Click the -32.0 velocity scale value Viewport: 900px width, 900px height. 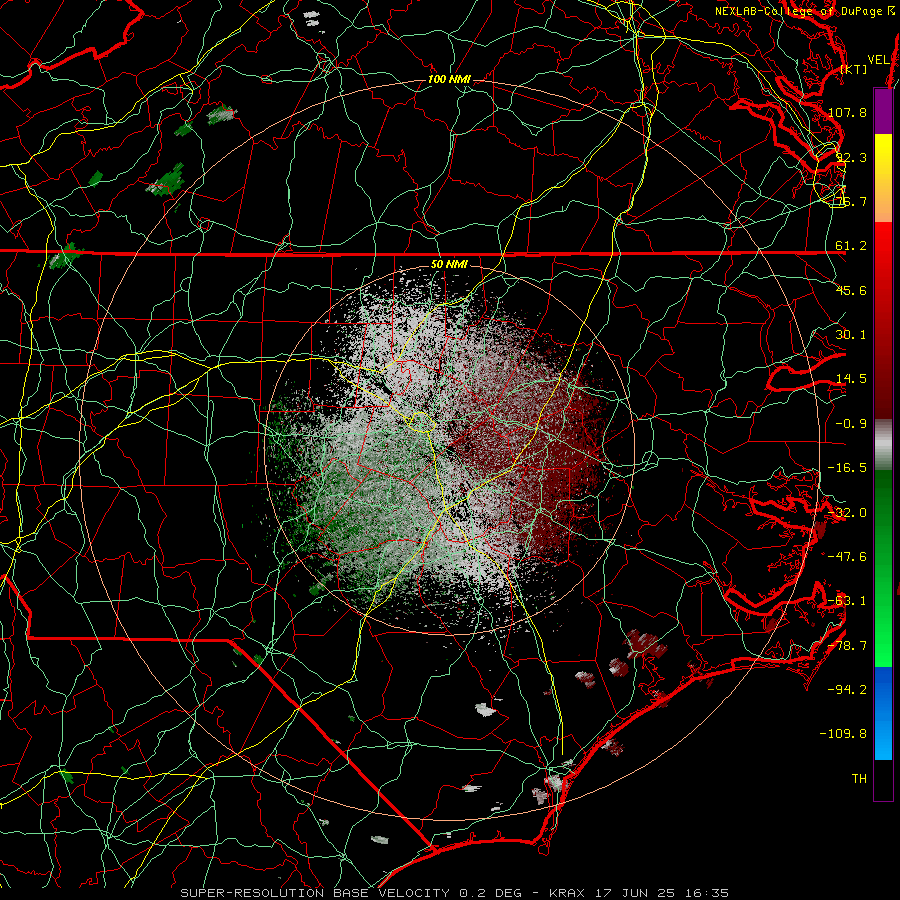pyautogui.click(x=847, y=513)
